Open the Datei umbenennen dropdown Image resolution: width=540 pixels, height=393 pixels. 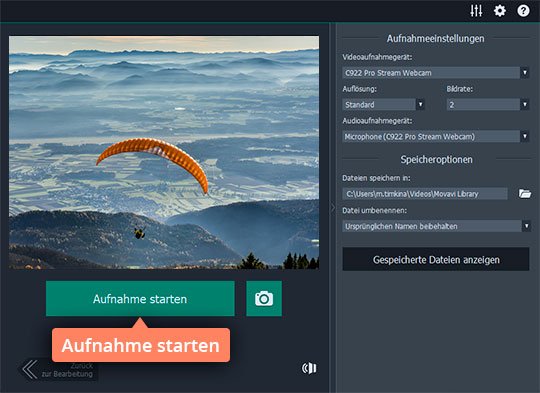(x=436, y=226)
